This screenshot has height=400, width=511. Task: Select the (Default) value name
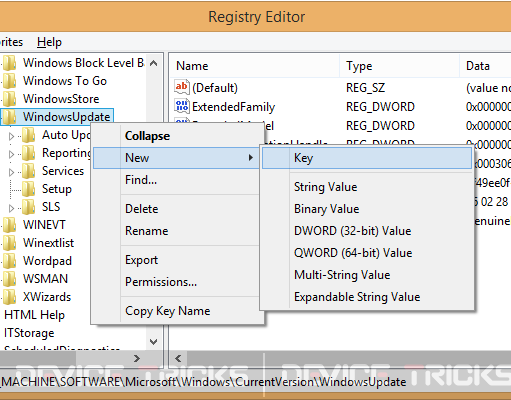pos(215,88)
